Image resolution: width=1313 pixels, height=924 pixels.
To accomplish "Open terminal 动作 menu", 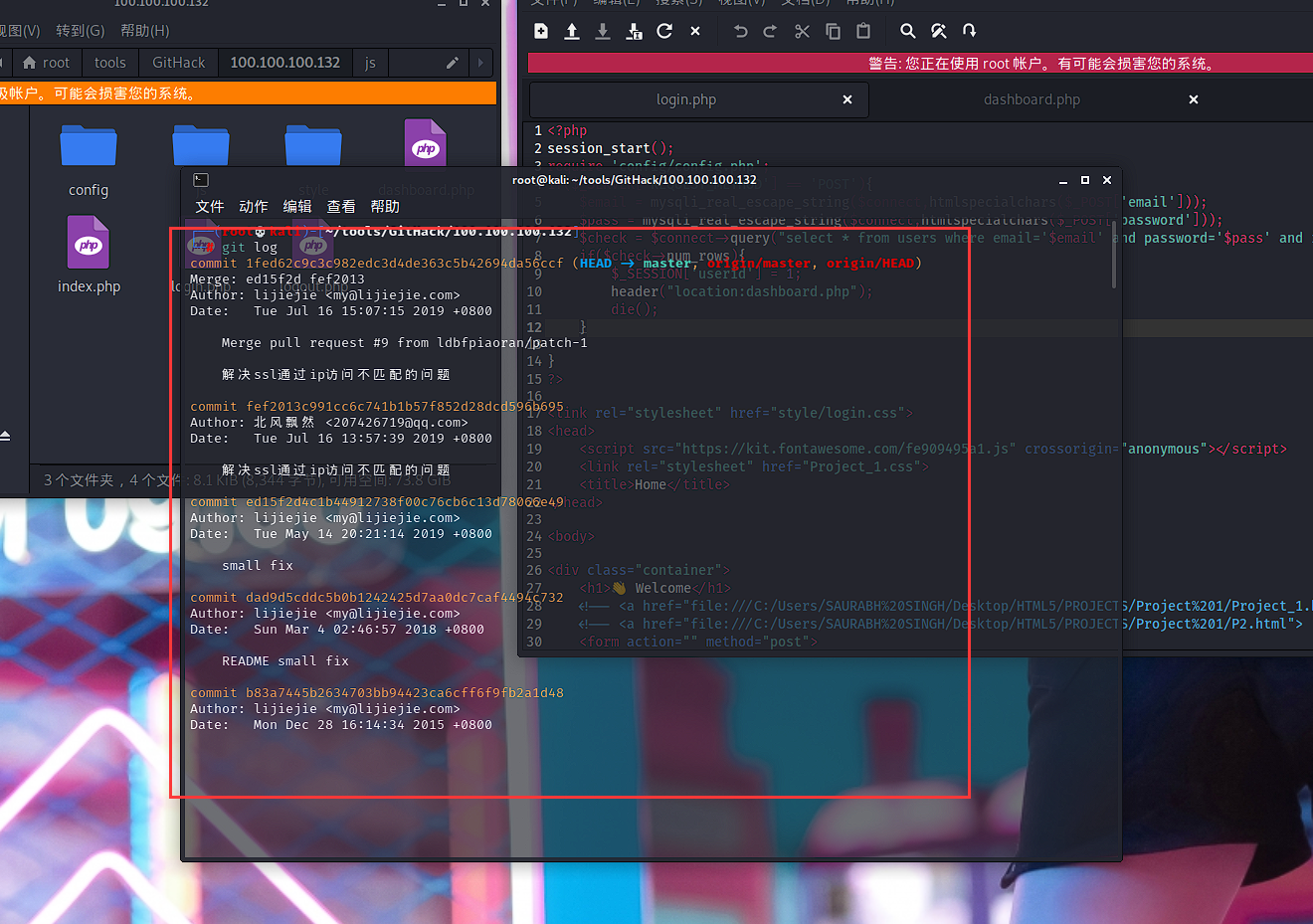I will tap(254, 206).
